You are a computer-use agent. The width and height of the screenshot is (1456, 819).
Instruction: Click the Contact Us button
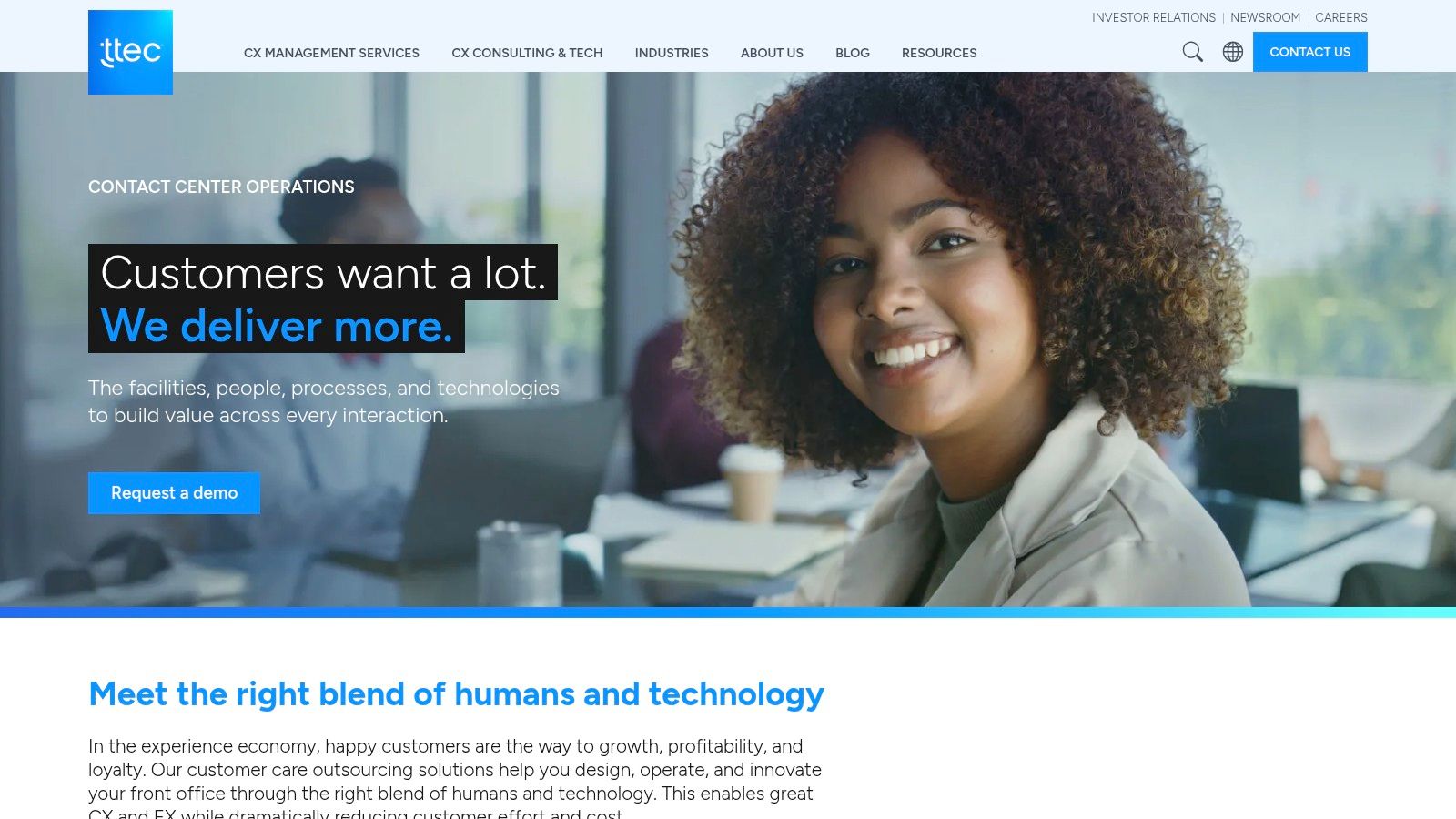coord(1309,52)
